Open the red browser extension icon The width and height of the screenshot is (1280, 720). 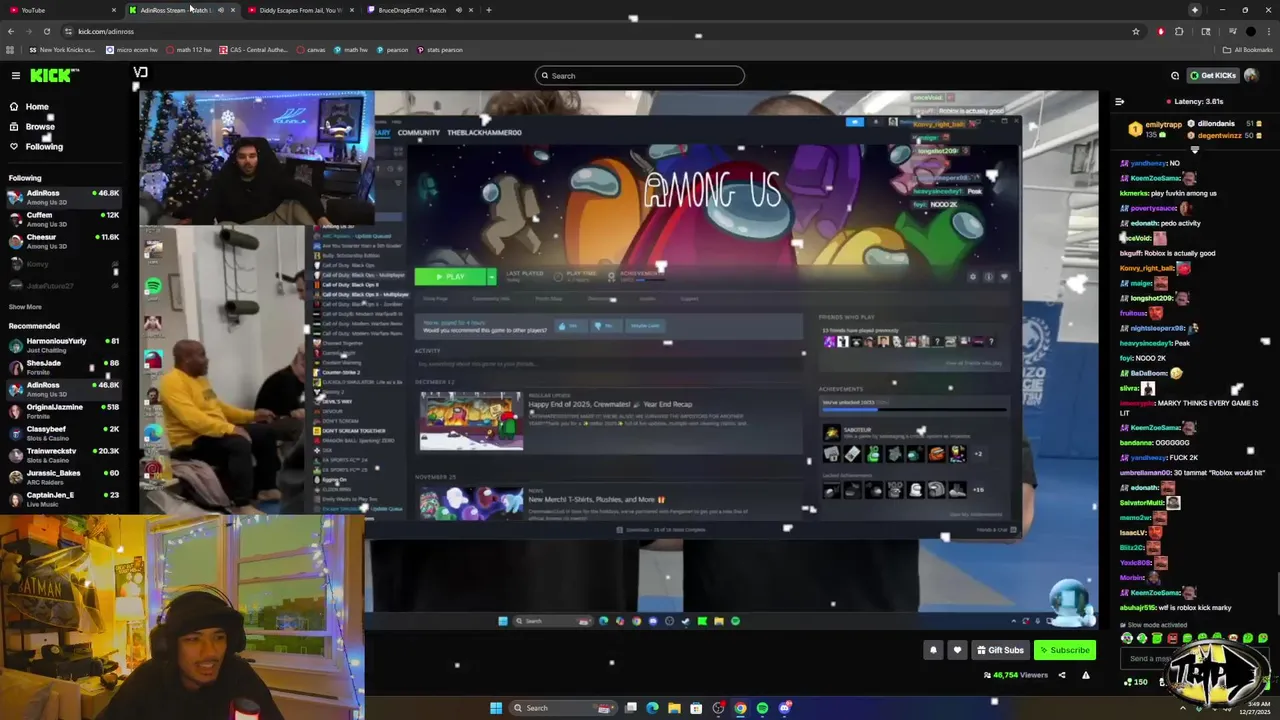pos(1160,31)
